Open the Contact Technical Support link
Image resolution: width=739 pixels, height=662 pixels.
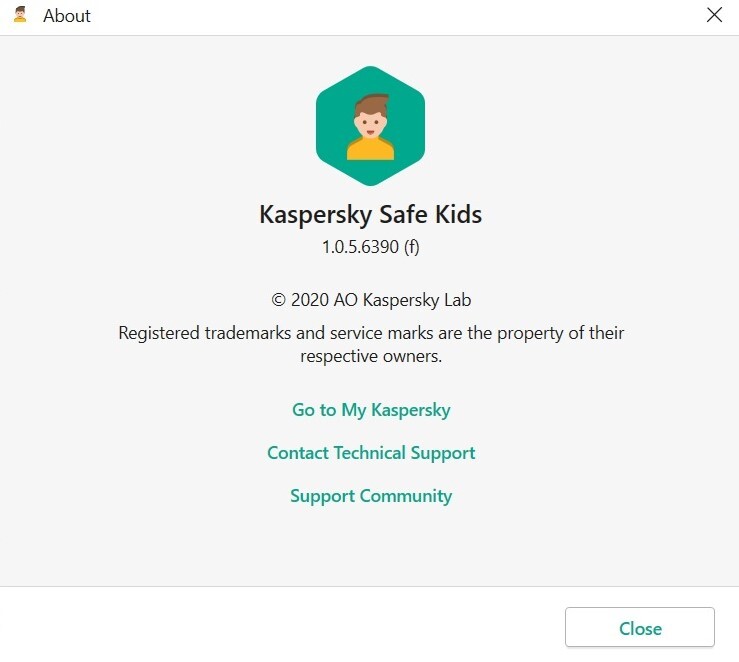coord(371,453)
